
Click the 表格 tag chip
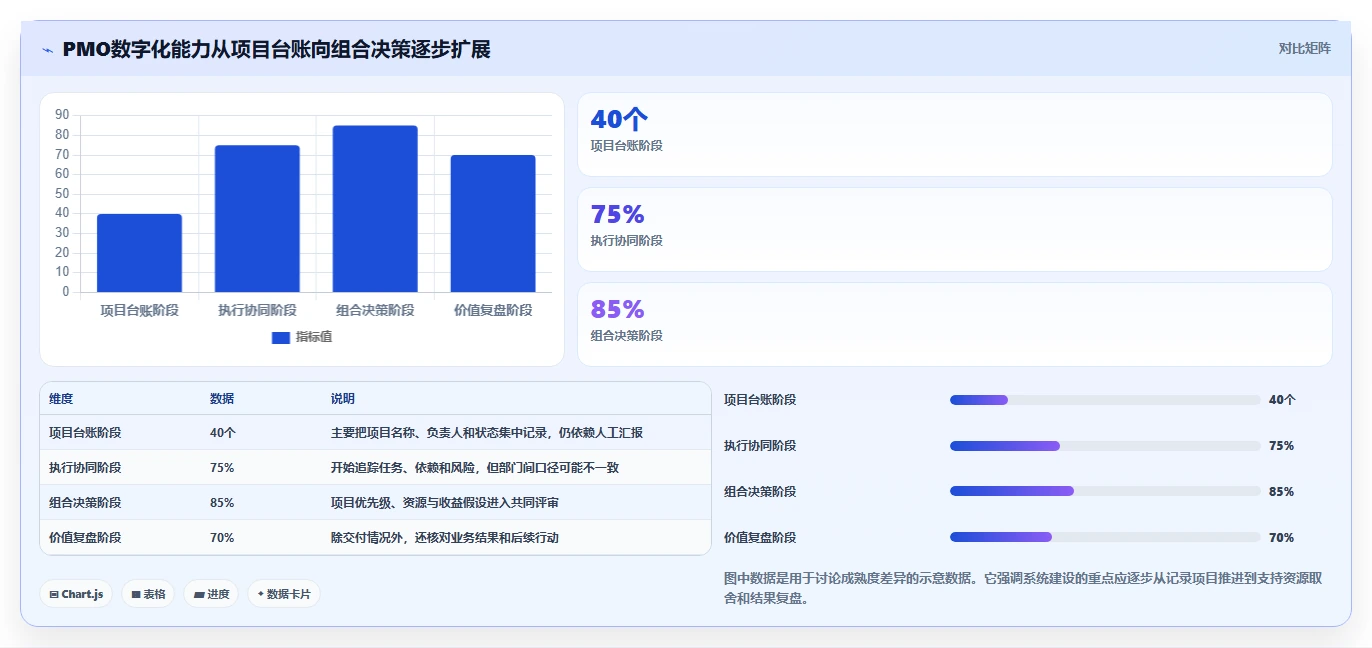point(148,594)
